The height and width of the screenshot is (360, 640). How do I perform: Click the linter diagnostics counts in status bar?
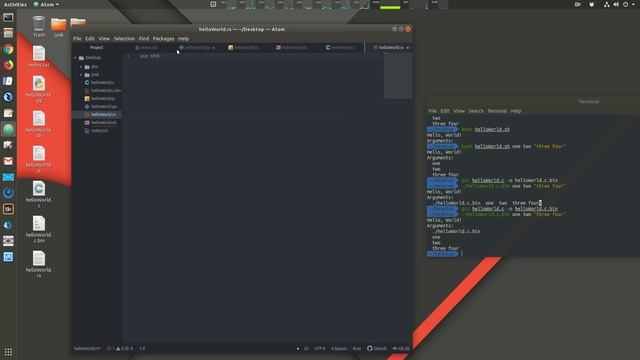point(120,349)
